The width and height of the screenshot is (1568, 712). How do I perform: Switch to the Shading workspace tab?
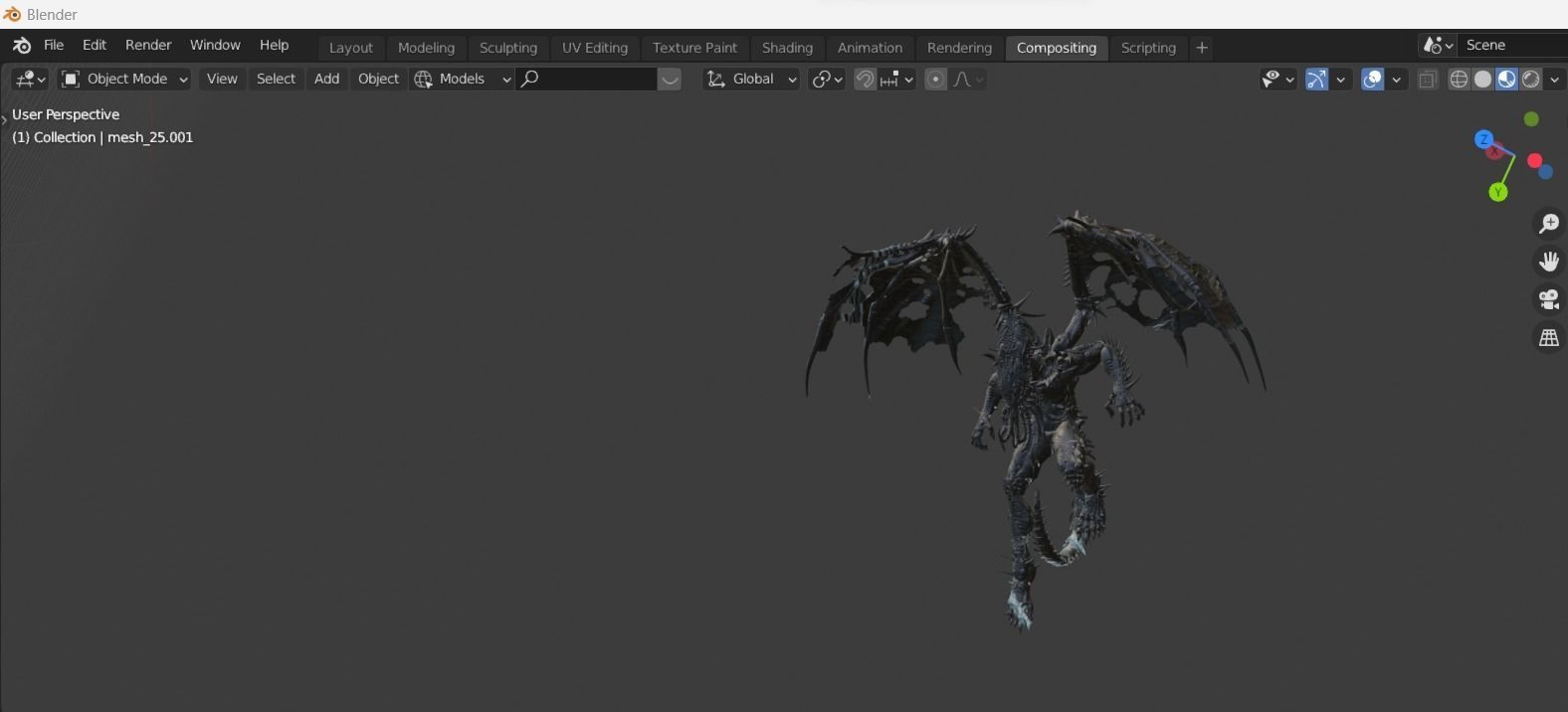point(787,48)
